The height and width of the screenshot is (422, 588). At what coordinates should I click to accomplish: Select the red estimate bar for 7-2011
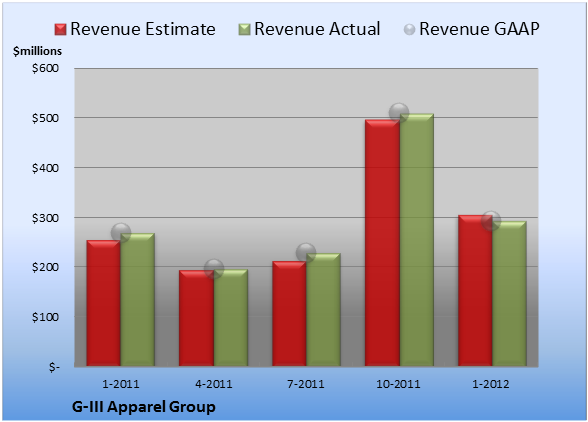[x=289, y=314]
